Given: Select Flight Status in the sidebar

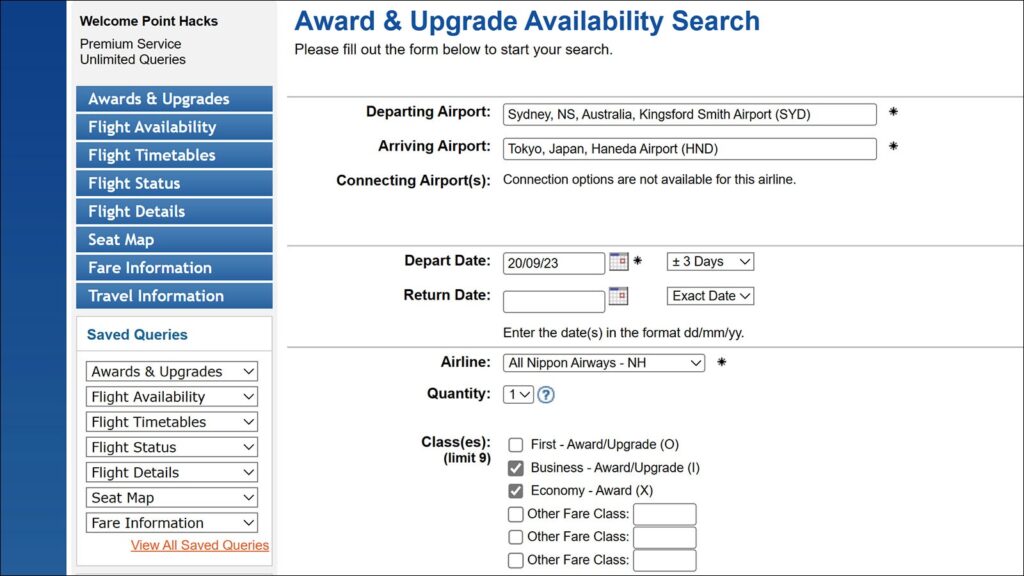Looking at the screenshot, I should [x=171, y=183].
